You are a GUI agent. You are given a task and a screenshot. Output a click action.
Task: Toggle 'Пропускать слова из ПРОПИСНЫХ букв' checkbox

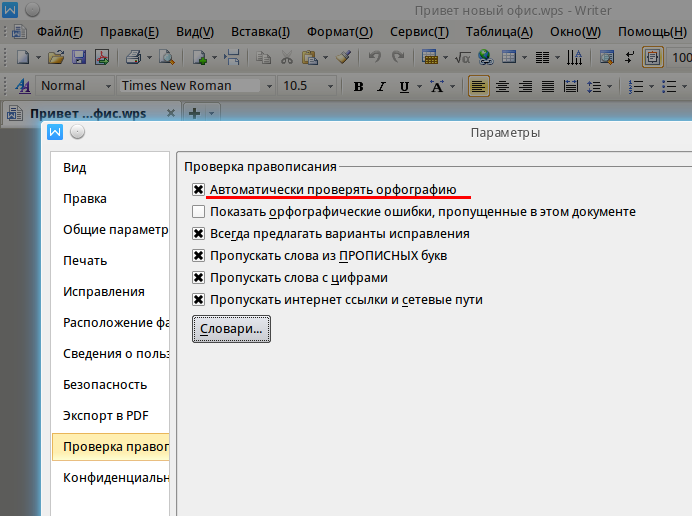pos(198,256)
